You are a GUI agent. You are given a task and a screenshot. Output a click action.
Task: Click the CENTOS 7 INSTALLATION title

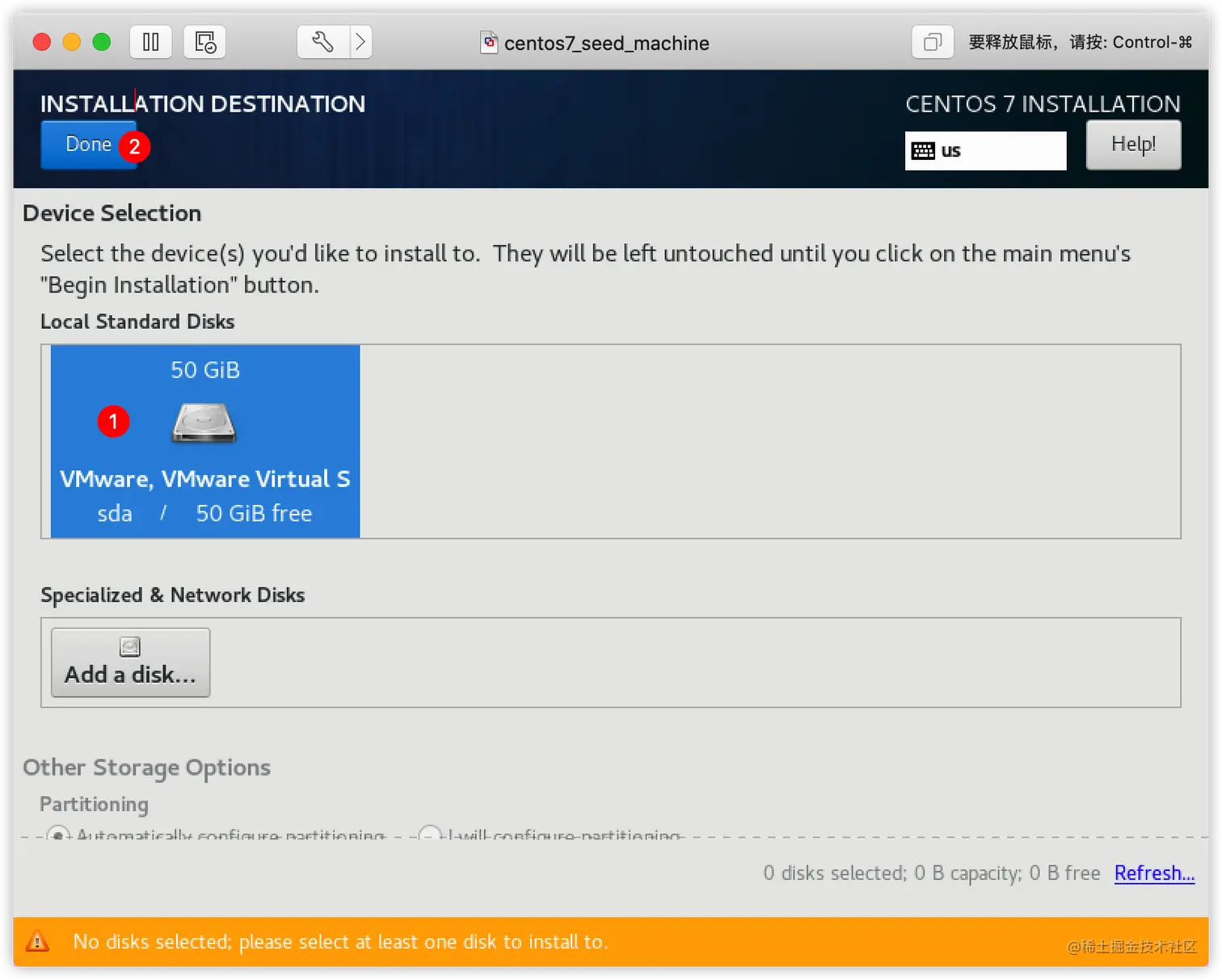(1043, 104)
